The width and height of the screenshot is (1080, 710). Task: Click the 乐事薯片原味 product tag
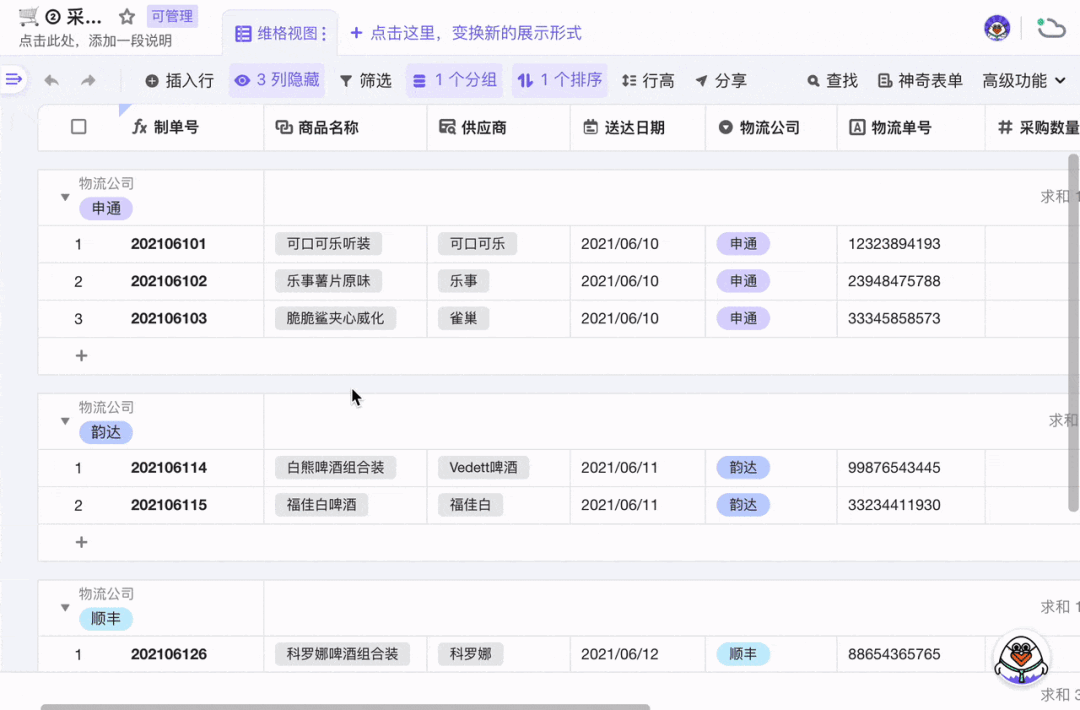[329, 281]
